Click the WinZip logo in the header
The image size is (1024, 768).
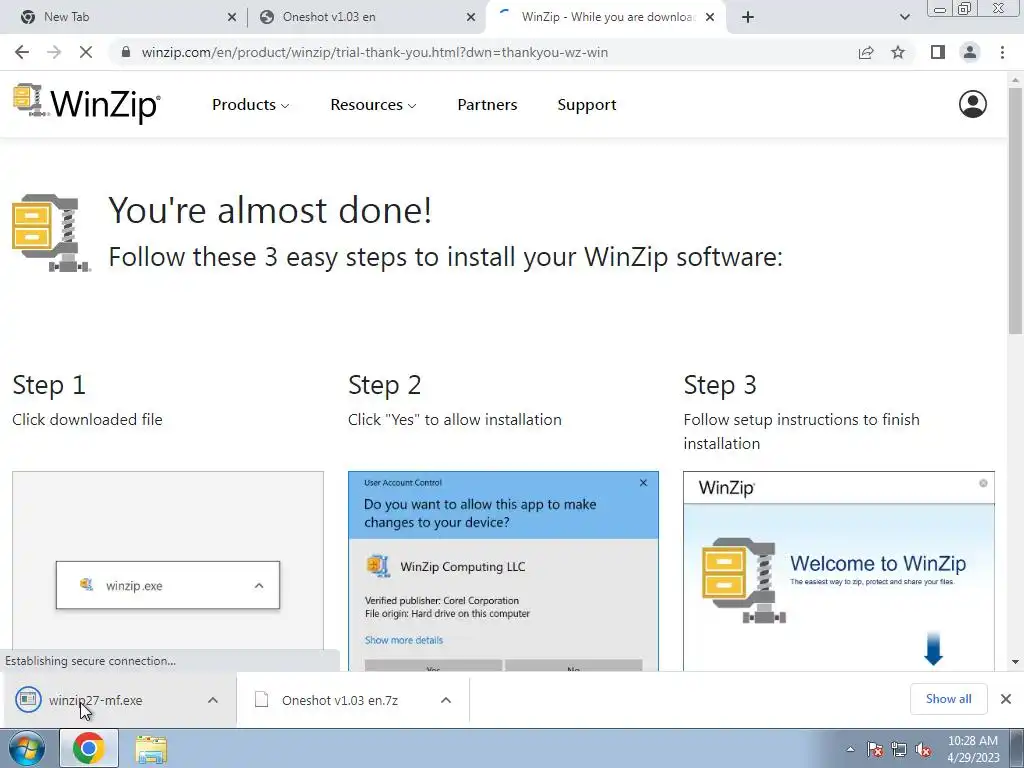point(86,103)
